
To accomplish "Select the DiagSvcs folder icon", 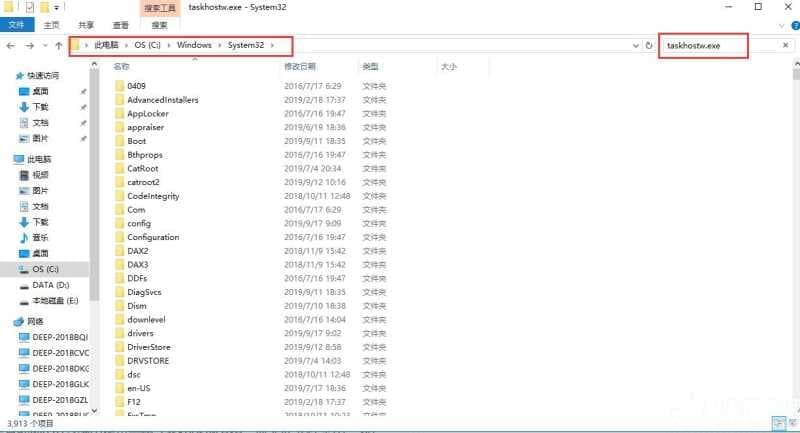I will 119,292.
